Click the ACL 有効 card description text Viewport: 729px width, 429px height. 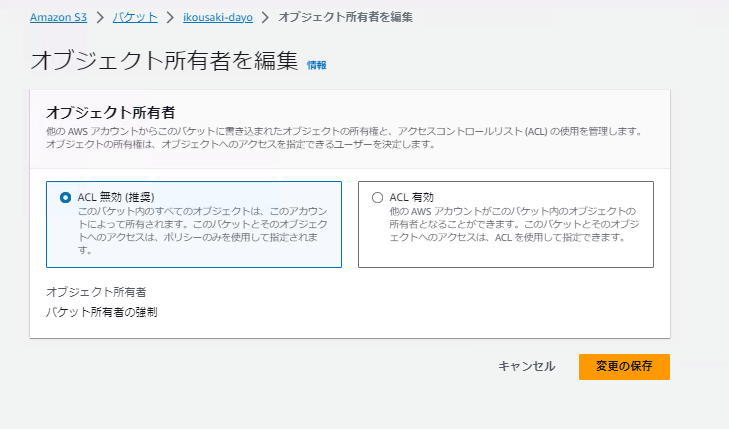(x=512, y=224)
